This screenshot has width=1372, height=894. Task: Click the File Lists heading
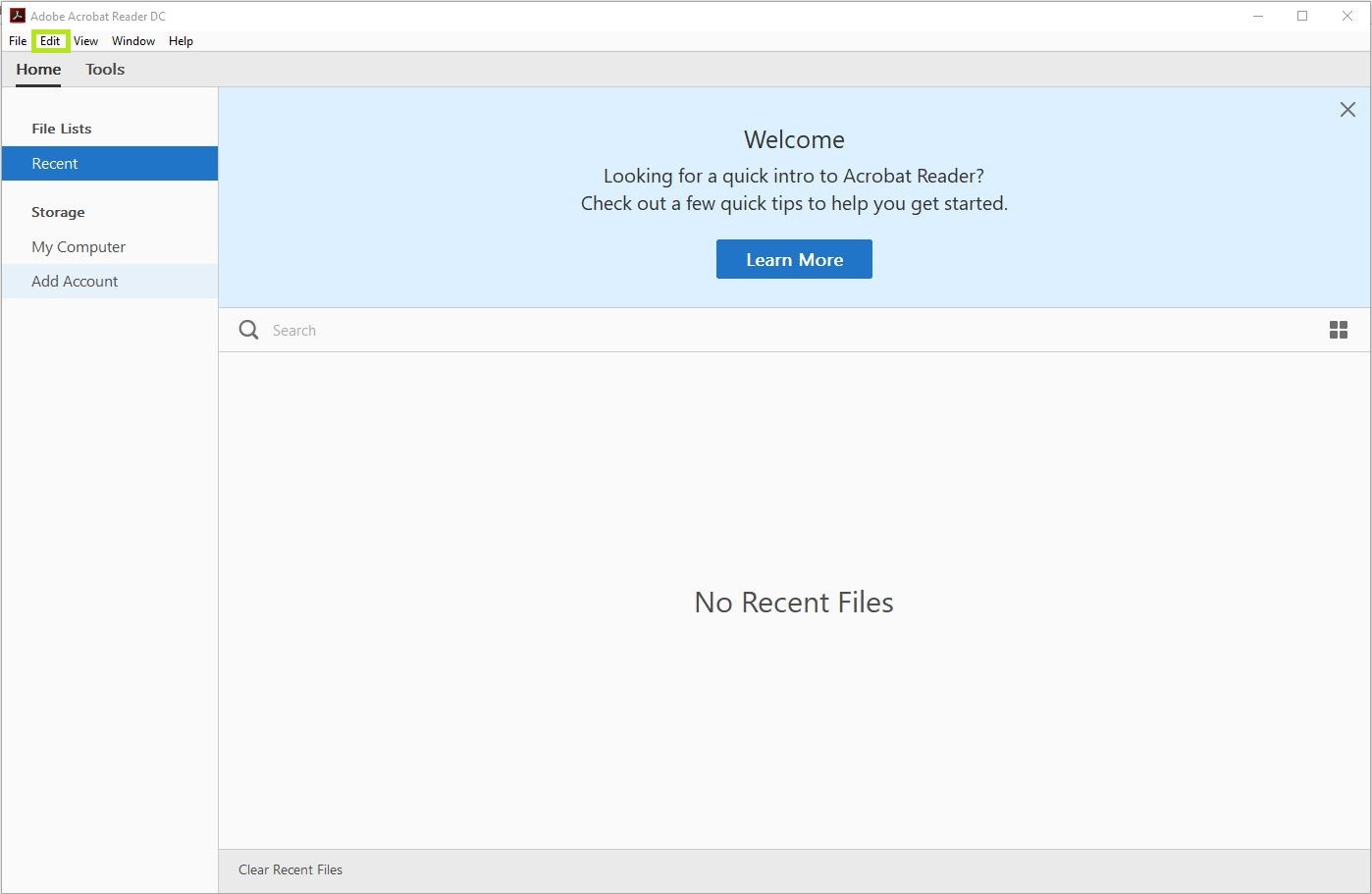point(62,129)
